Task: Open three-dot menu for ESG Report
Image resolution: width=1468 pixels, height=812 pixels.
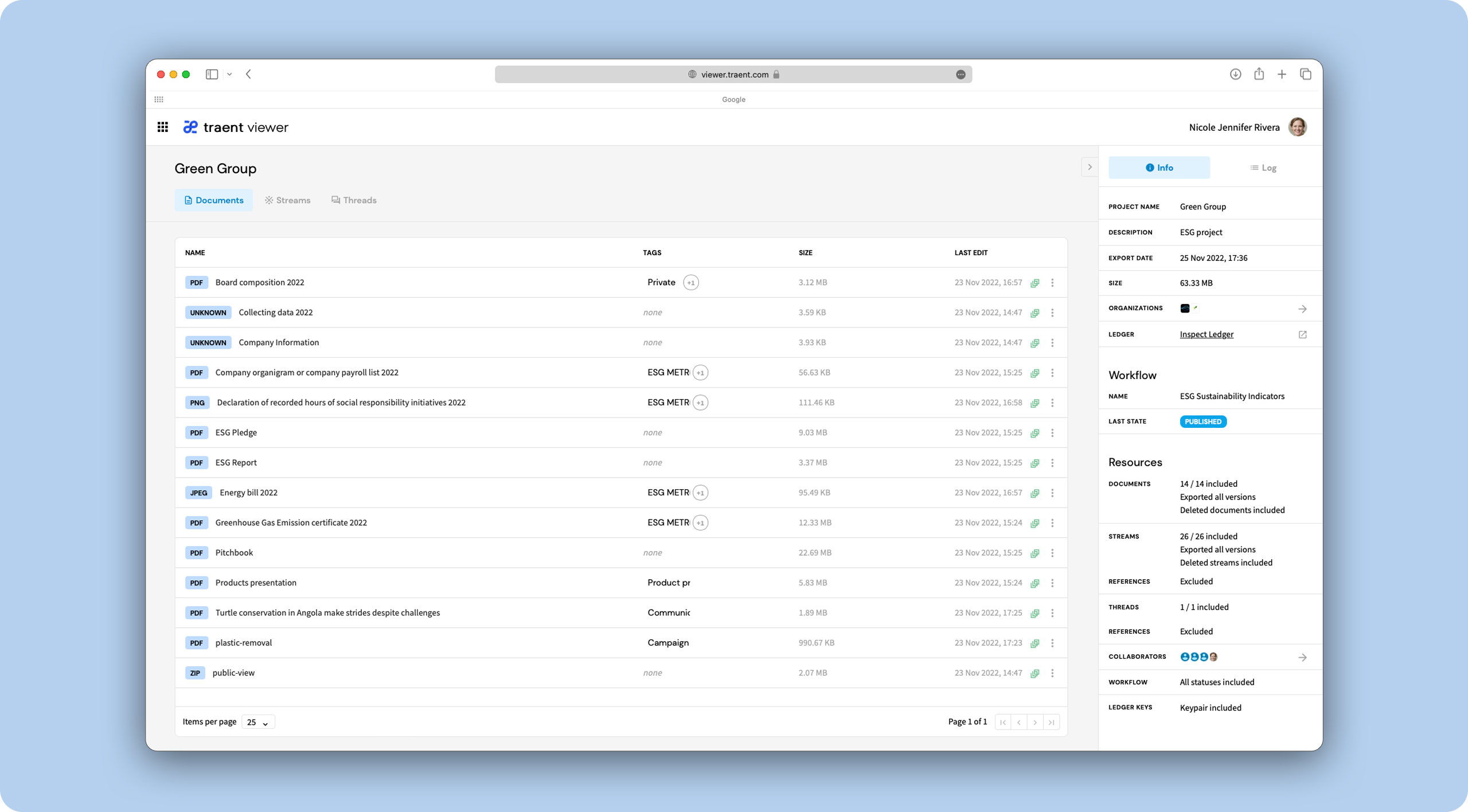Action: coord(1052,463)
